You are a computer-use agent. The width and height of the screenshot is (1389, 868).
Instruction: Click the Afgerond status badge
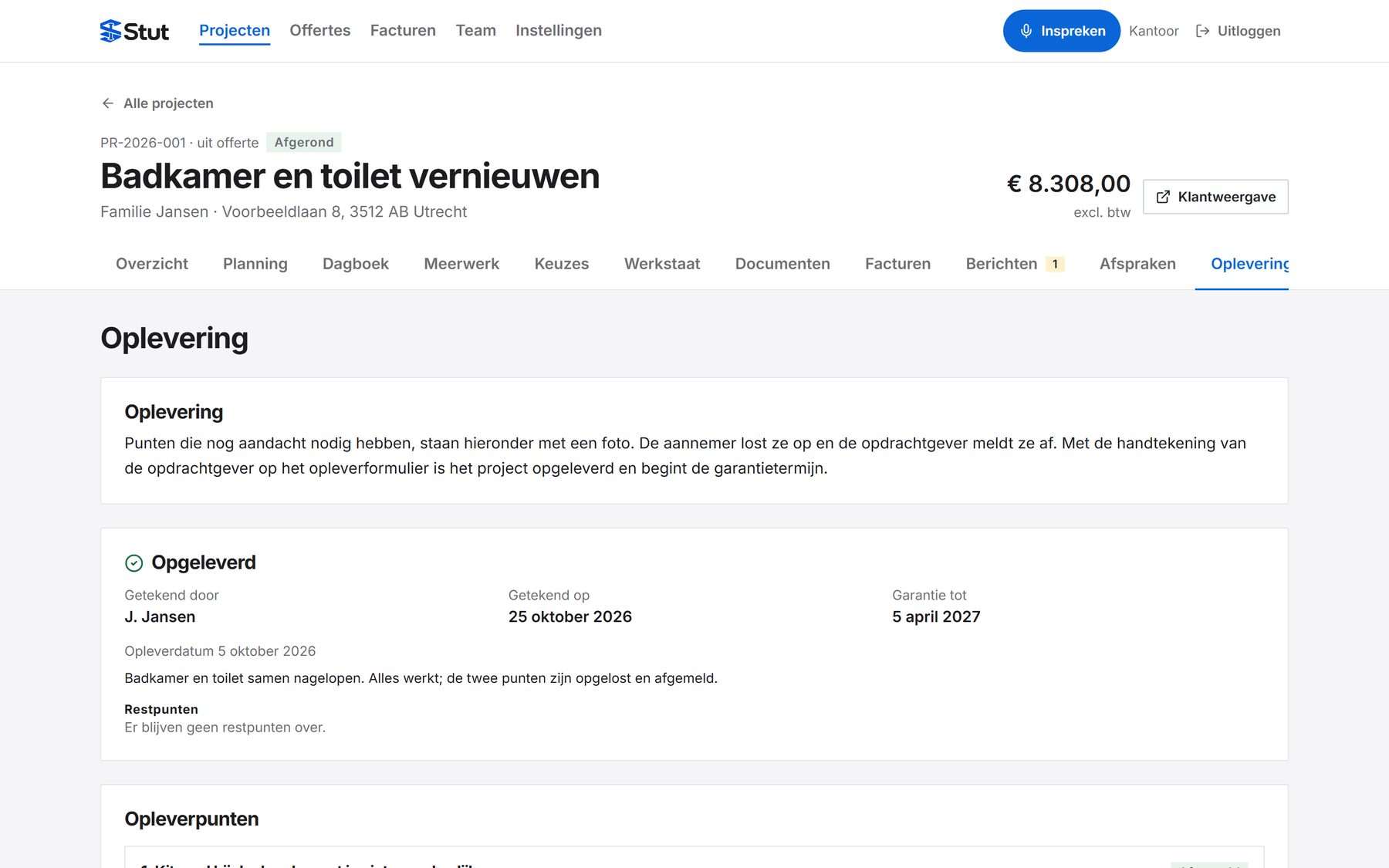[x=304, y=142]
